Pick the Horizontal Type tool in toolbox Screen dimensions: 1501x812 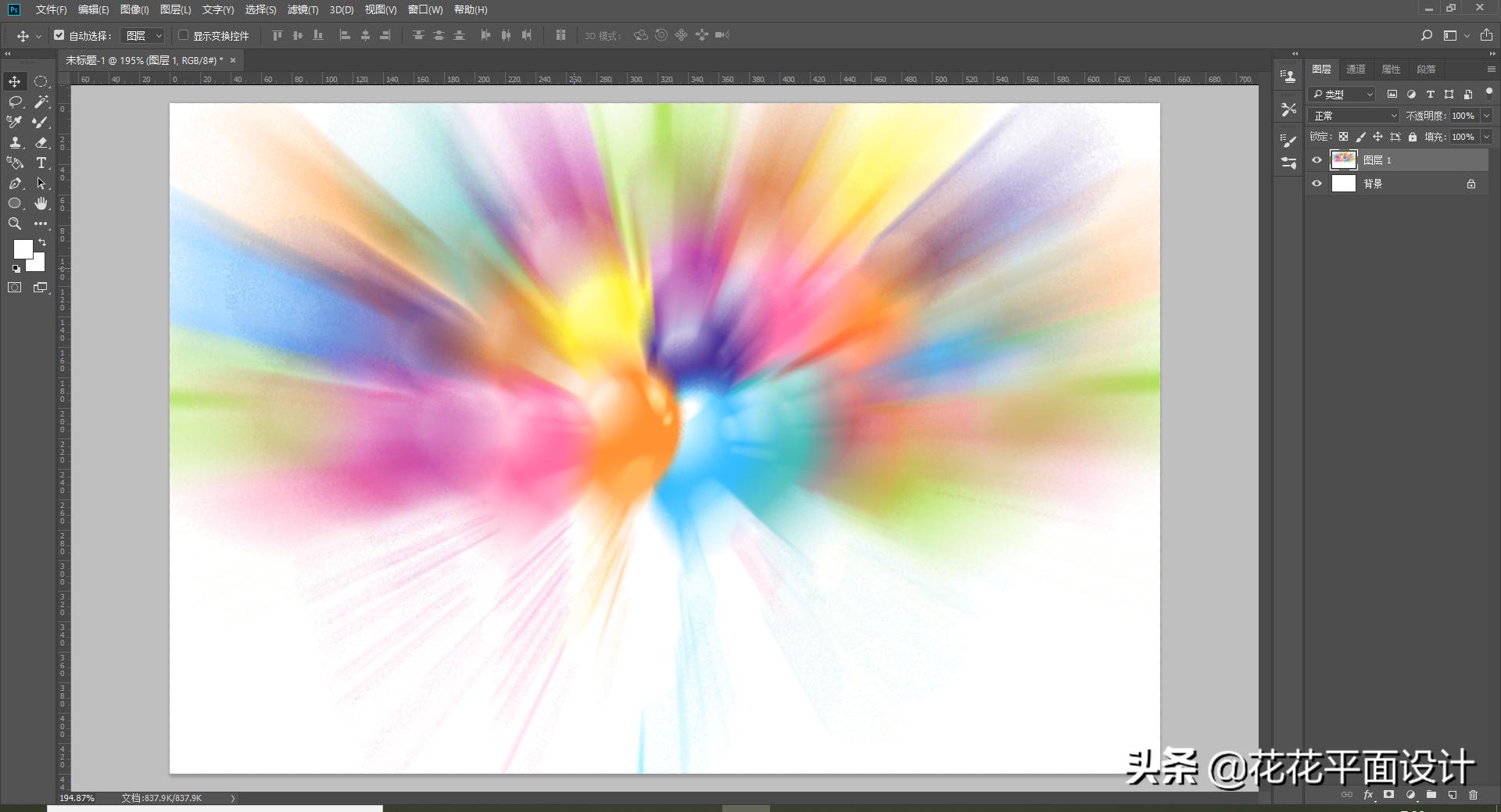[41, 163]
